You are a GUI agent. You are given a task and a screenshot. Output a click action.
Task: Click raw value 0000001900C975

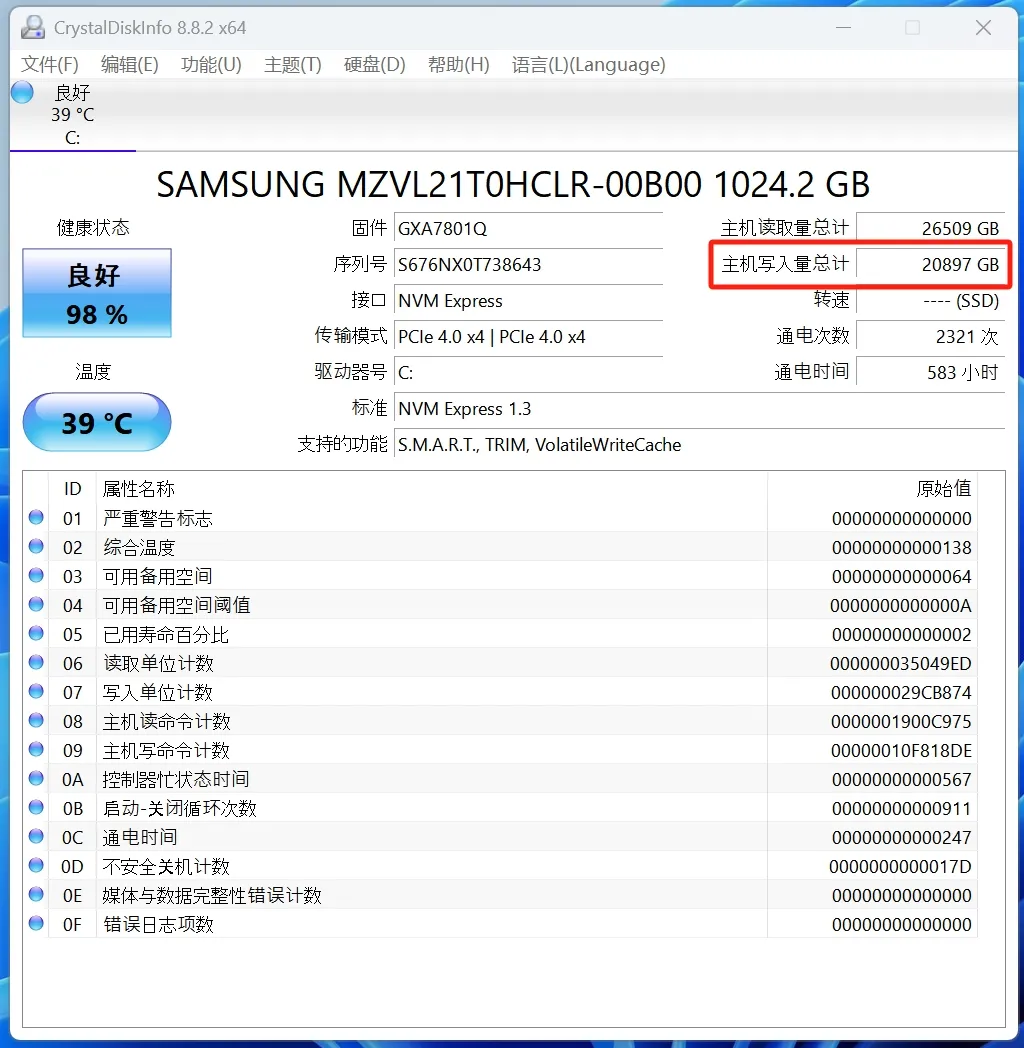[901, 722]
